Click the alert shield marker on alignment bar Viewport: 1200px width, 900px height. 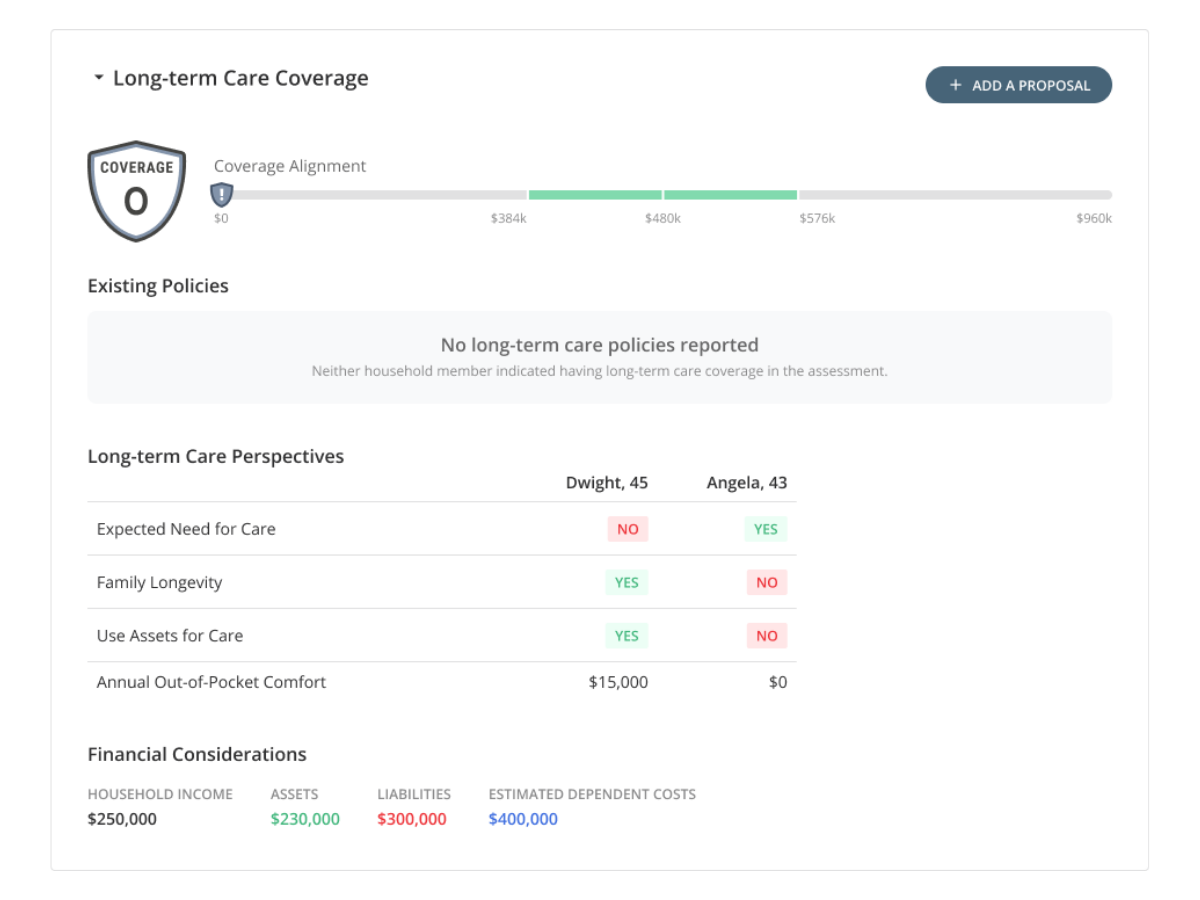pos(221,194)
